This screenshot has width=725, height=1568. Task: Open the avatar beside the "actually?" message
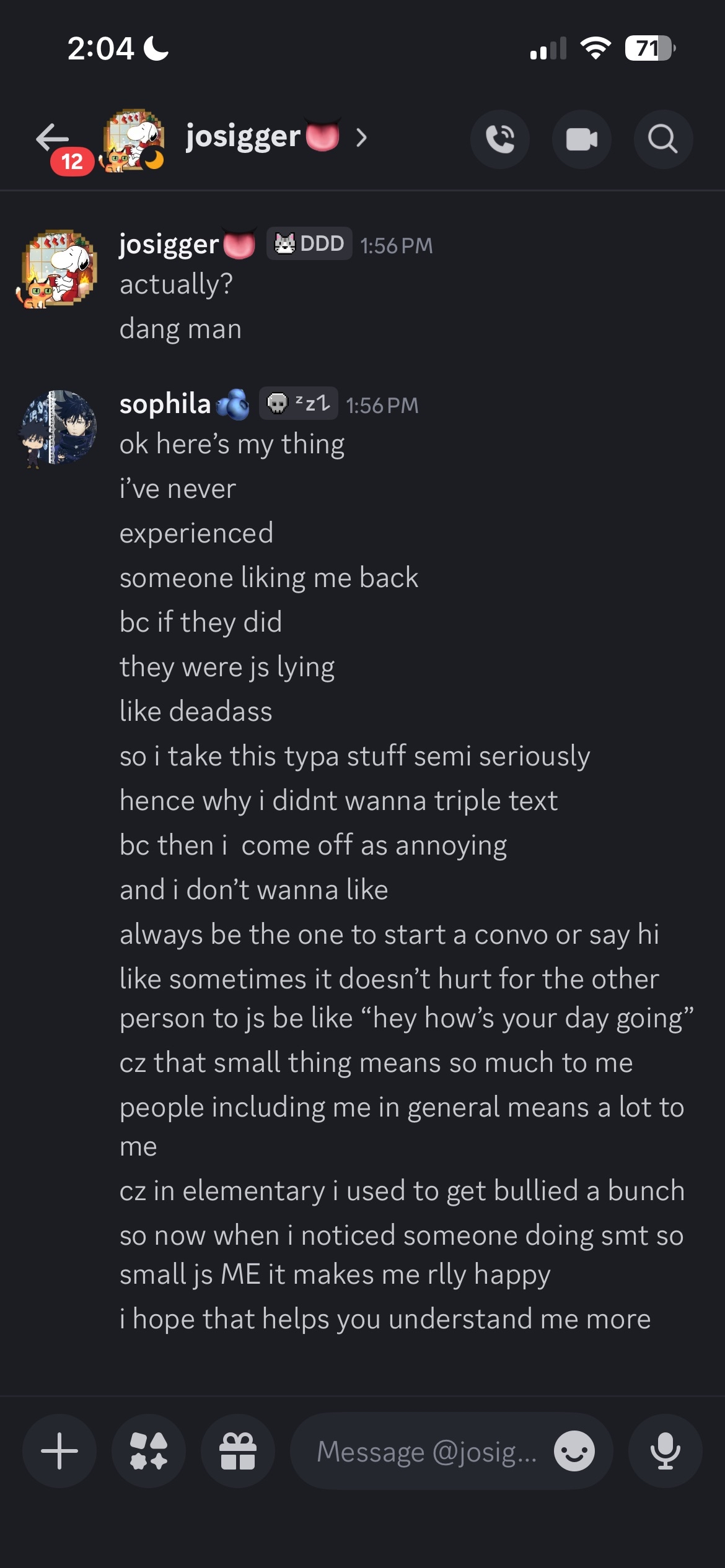click(58, 268)
